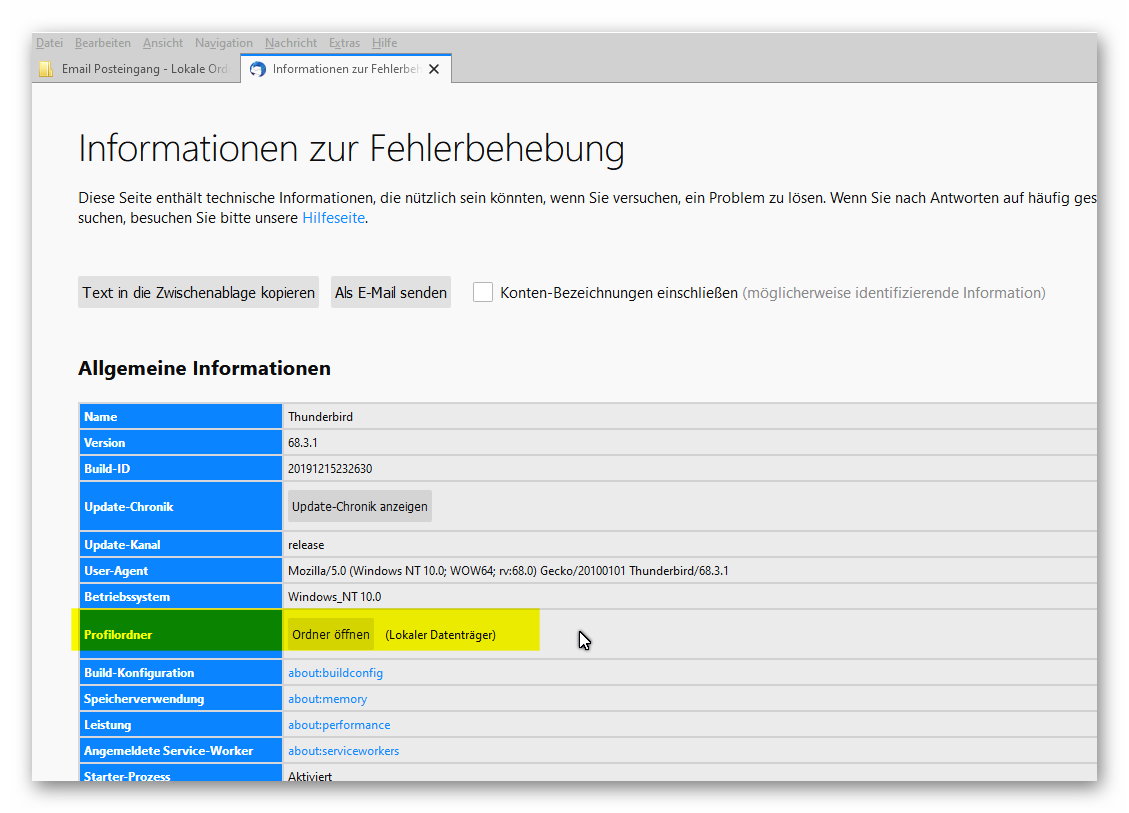Open the Datei menu
Image resolution: width=1129 pixels, height=813 pixels.
point(49,43)
